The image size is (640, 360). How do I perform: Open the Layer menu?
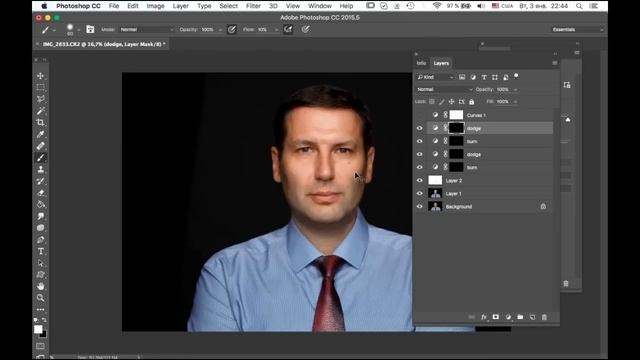pos(180,6)
